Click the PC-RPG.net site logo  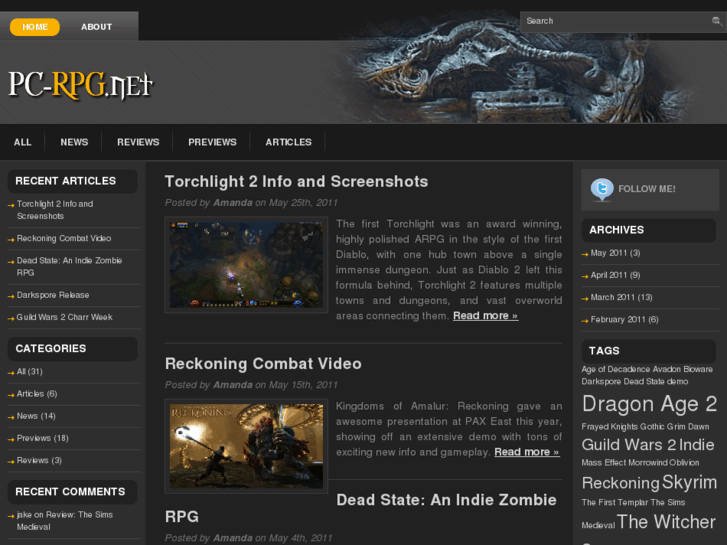coord(80,86)
